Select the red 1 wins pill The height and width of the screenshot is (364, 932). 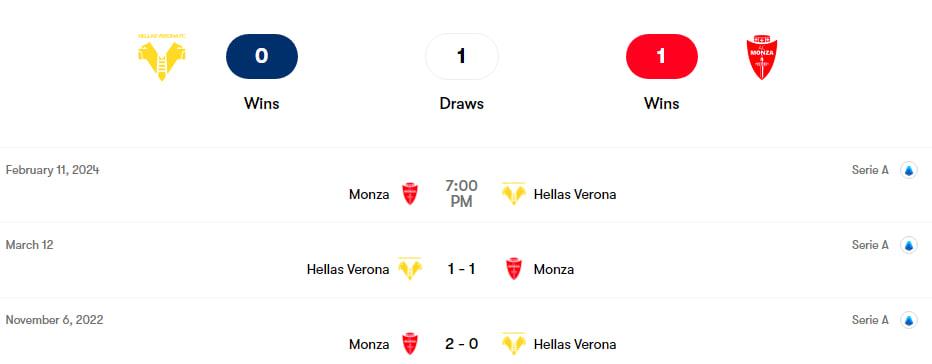(x=662, y=57)
